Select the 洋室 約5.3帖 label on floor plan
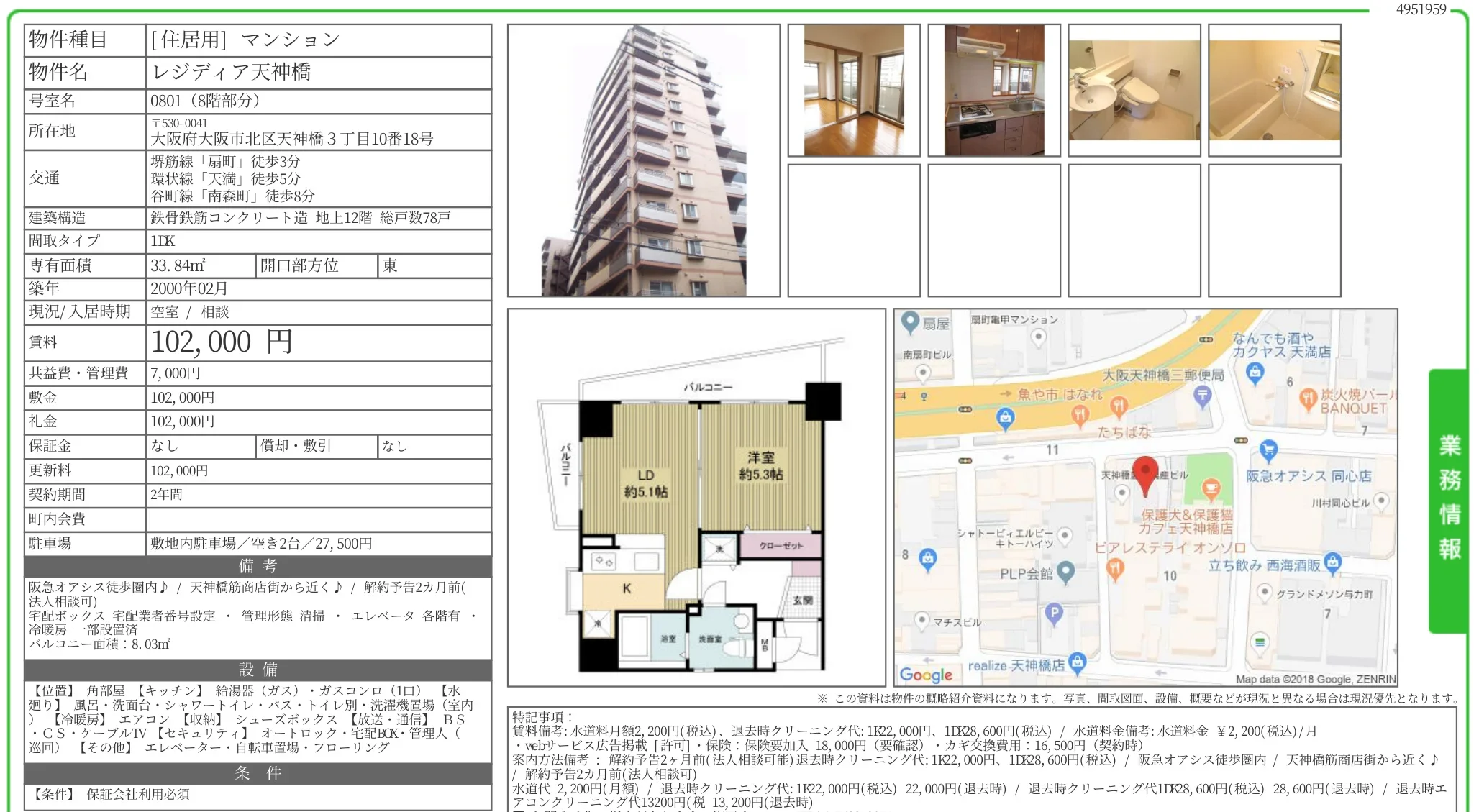Viewport: 1479px width, 812px height. coord(761,466)
